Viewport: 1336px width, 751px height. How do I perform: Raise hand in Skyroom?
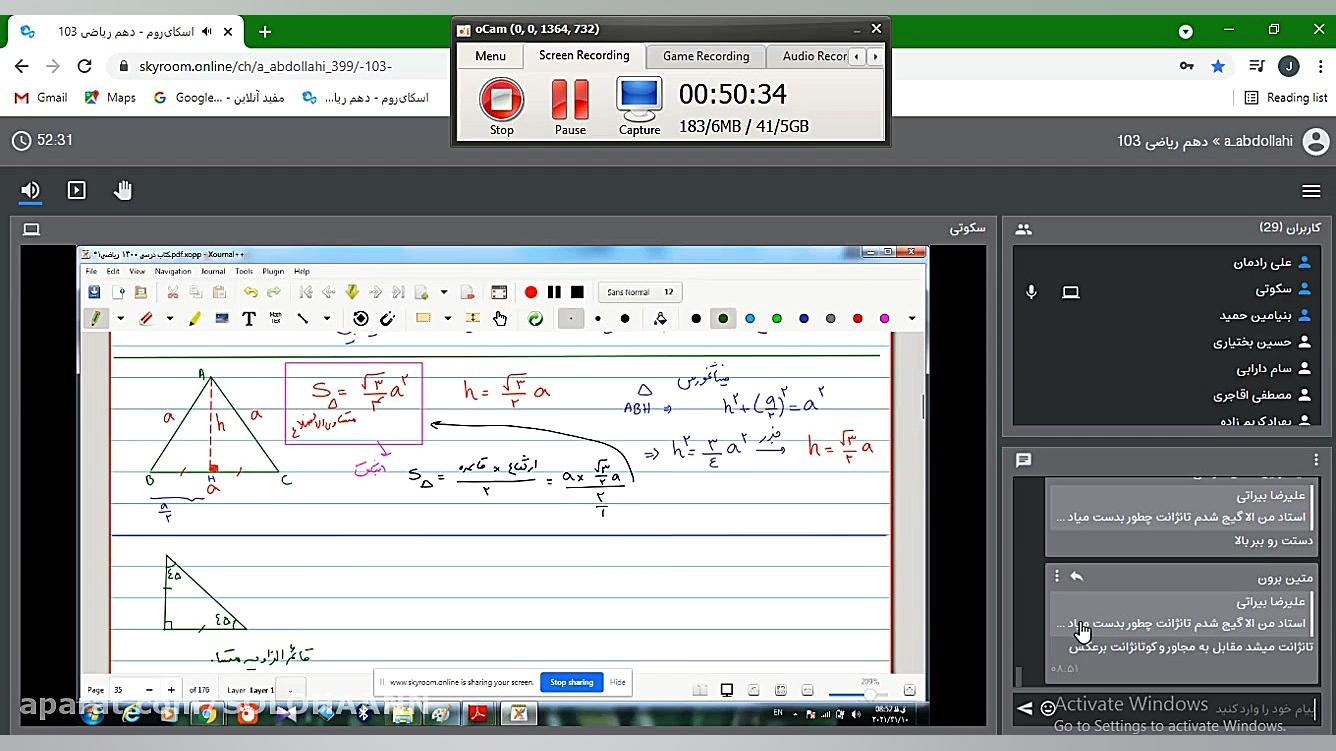pyautogui.click(x=123, y=190)
